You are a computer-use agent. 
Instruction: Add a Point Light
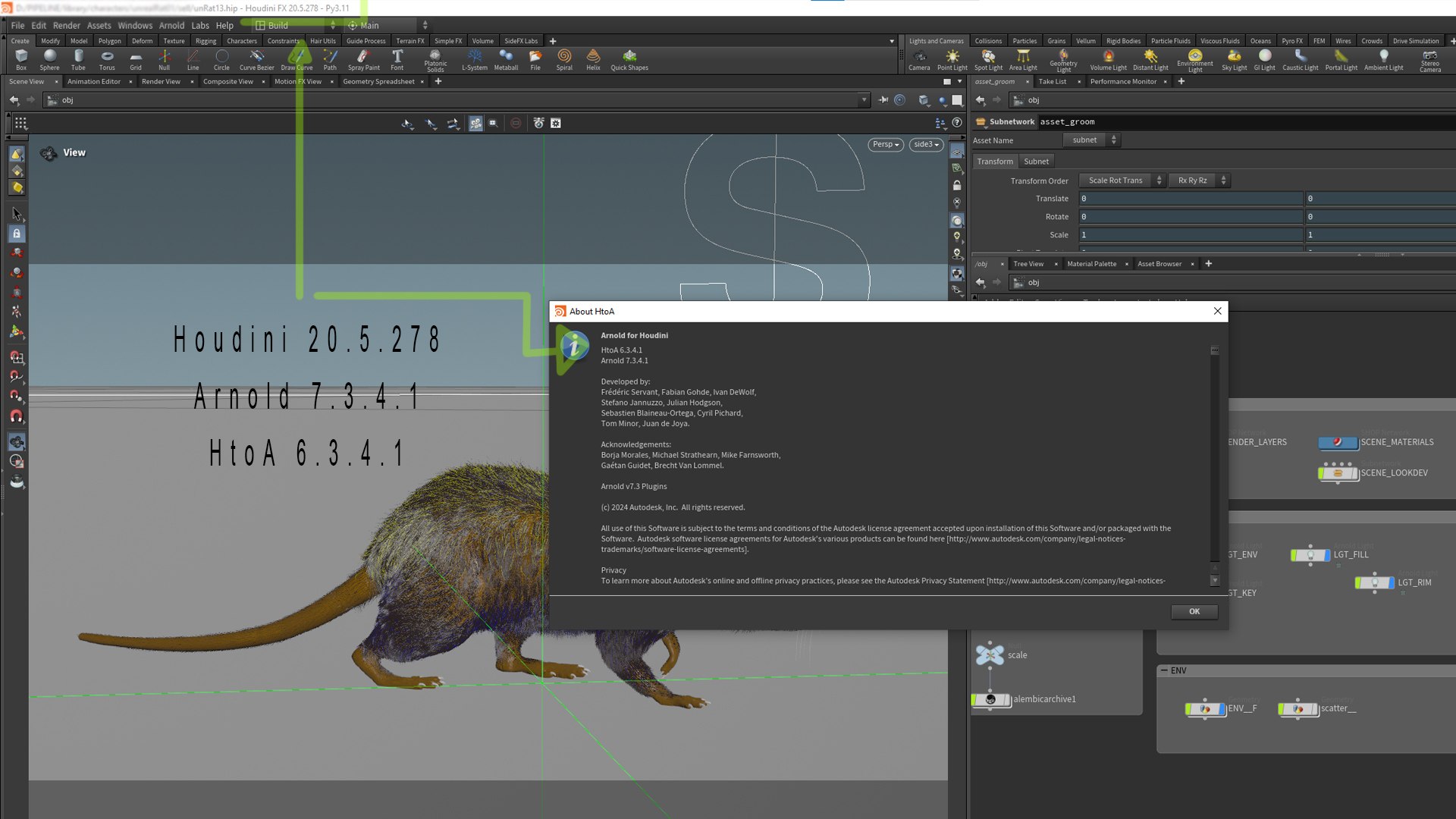[952, 60]
